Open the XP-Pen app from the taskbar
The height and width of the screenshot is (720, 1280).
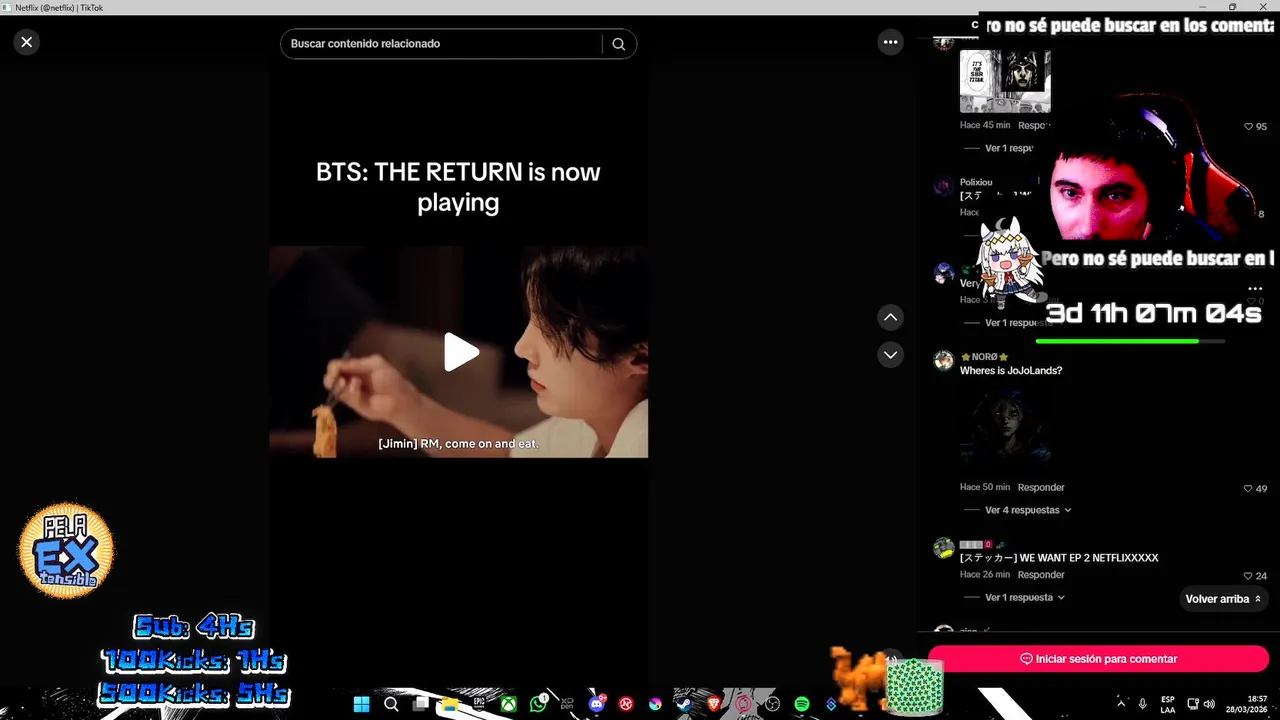click(567, 704)
